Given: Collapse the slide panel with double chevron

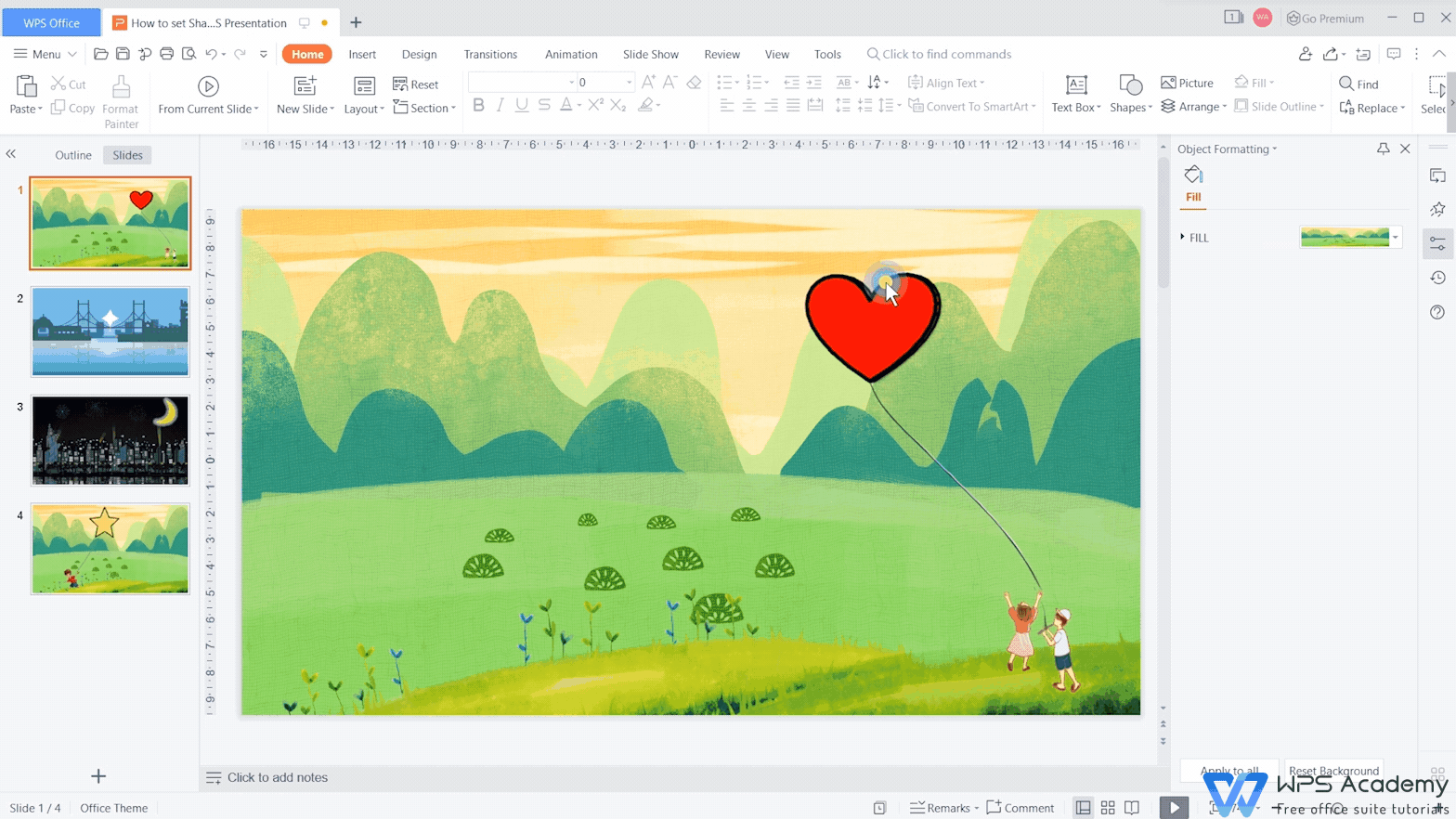Looking at the screenshot, I should (x=11, y=154).
